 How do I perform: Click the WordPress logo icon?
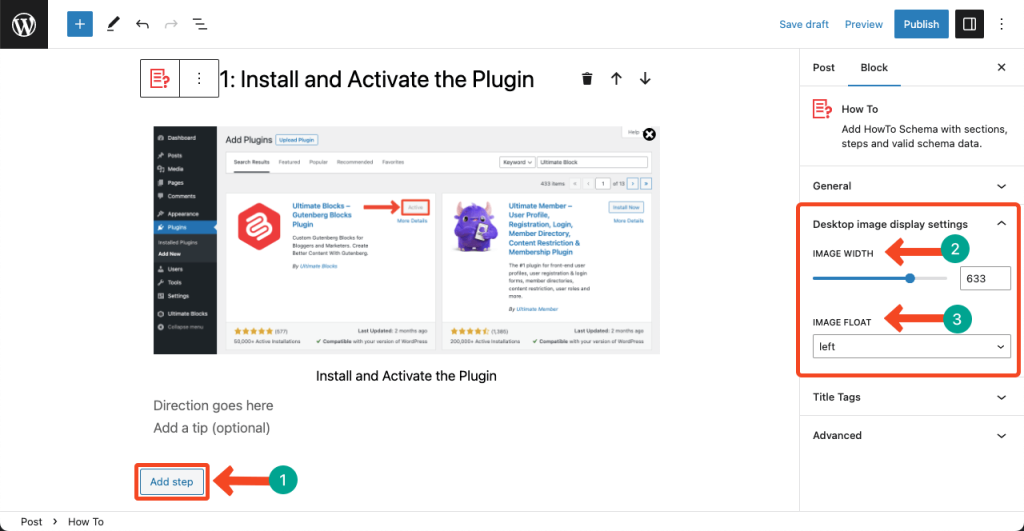[24, 24]
